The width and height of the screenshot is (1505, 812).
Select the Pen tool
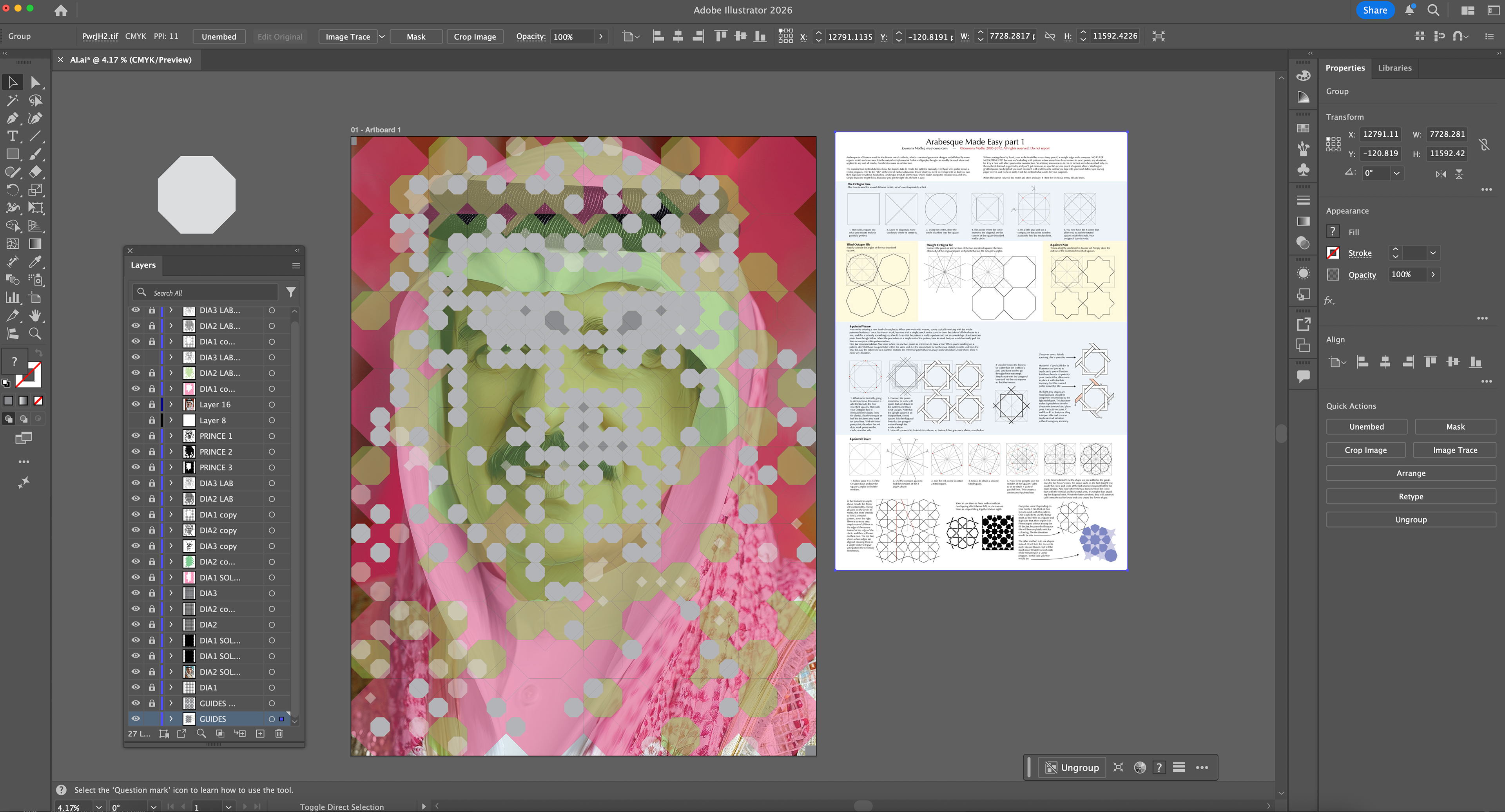pyautogui.click(x=12, y=119)
